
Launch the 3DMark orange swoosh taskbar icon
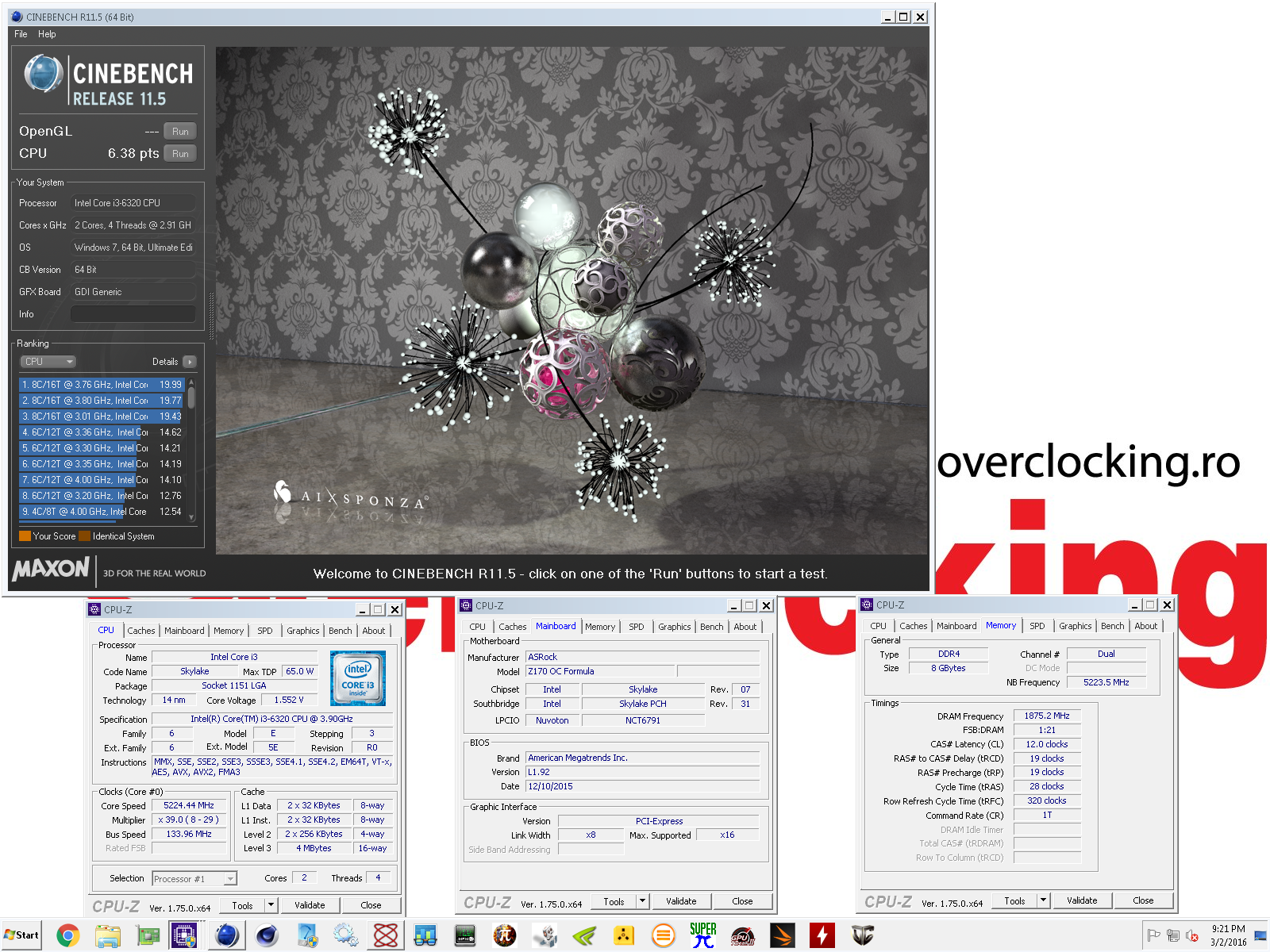(x=783, y=936)
